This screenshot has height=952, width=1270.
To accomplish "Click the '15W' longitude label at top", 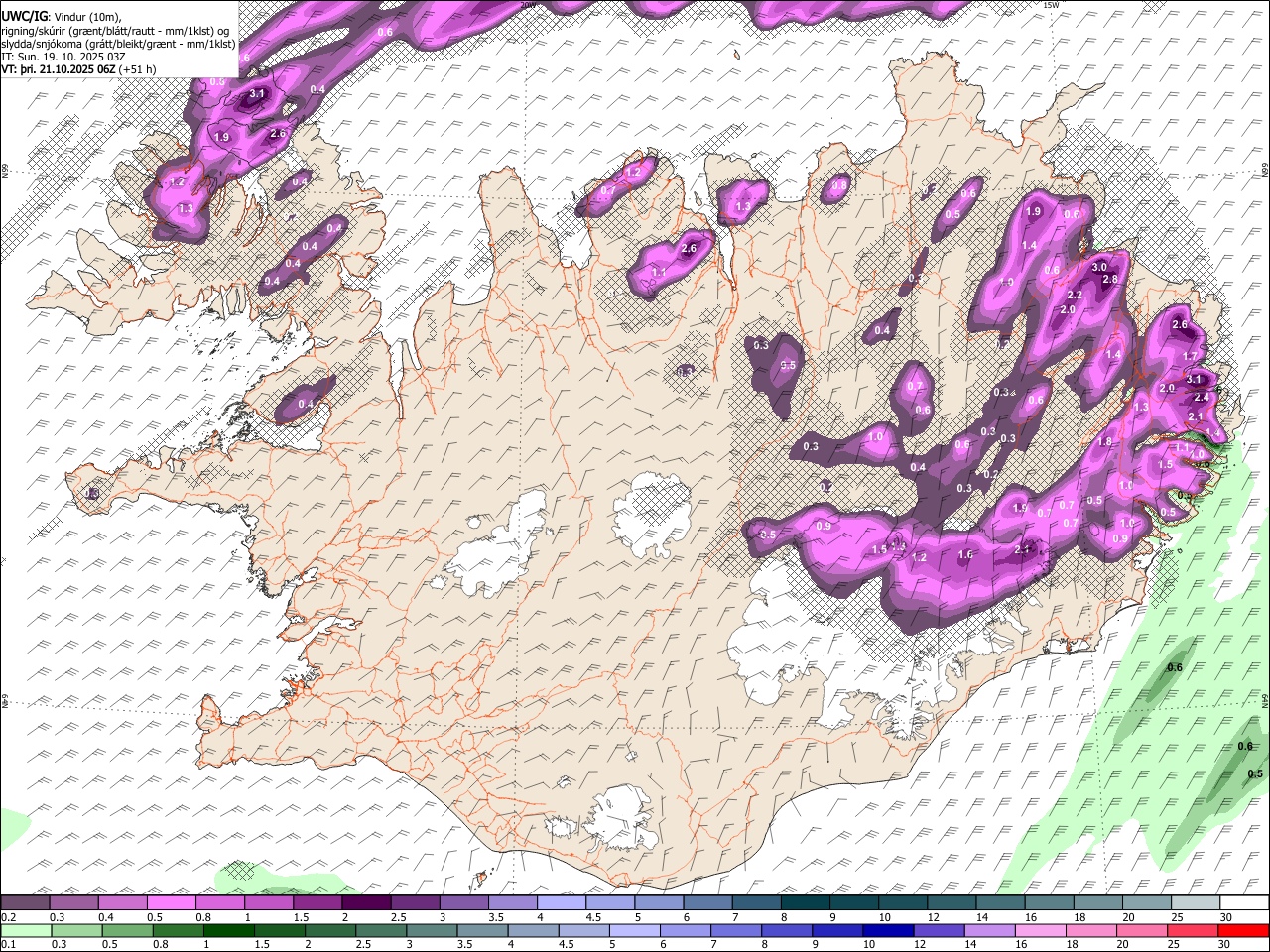I will tap(1052, 5).
